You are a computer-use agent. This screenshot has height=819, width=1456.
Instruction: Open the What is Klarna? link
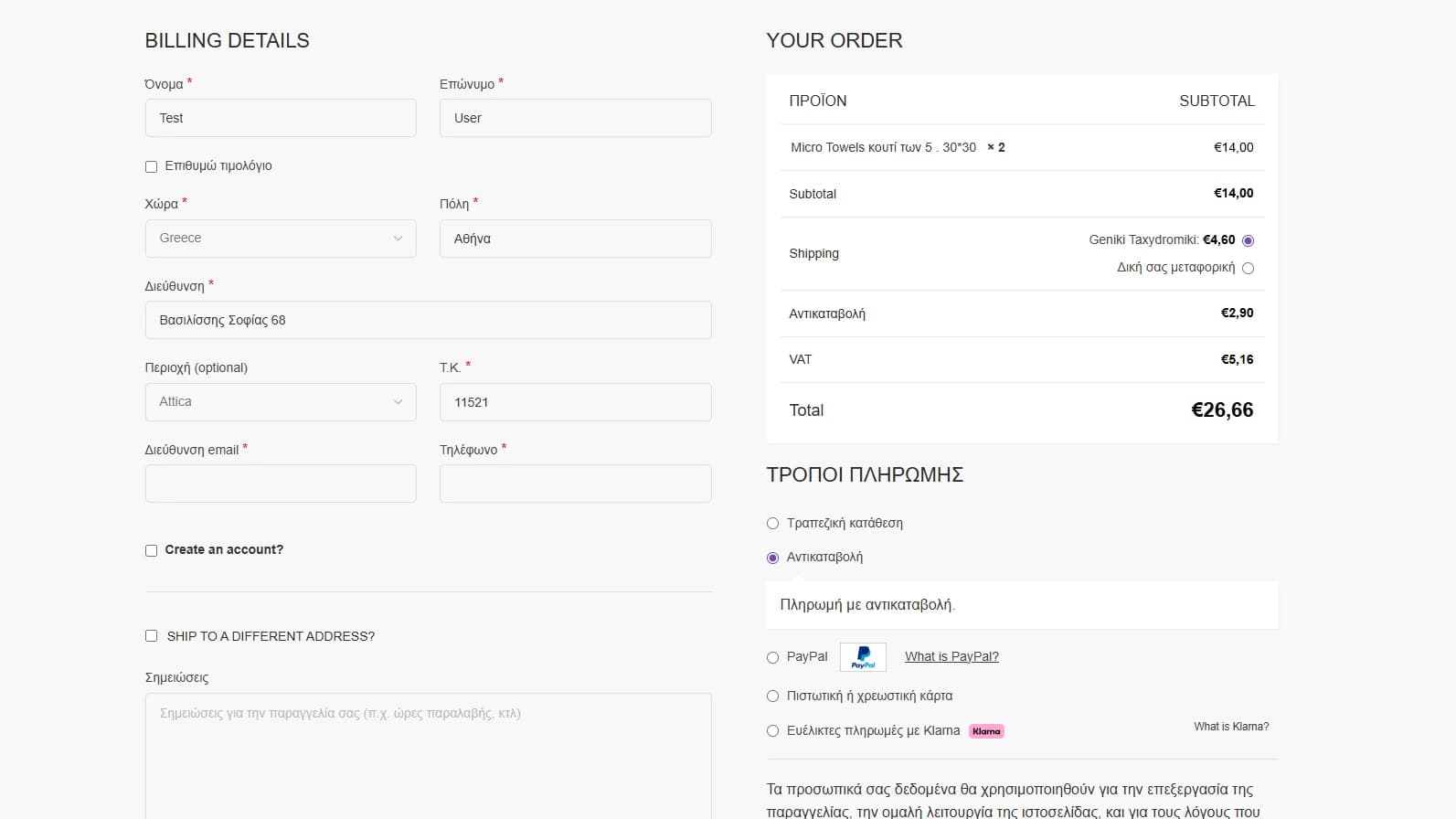(x=1230, y=727)
